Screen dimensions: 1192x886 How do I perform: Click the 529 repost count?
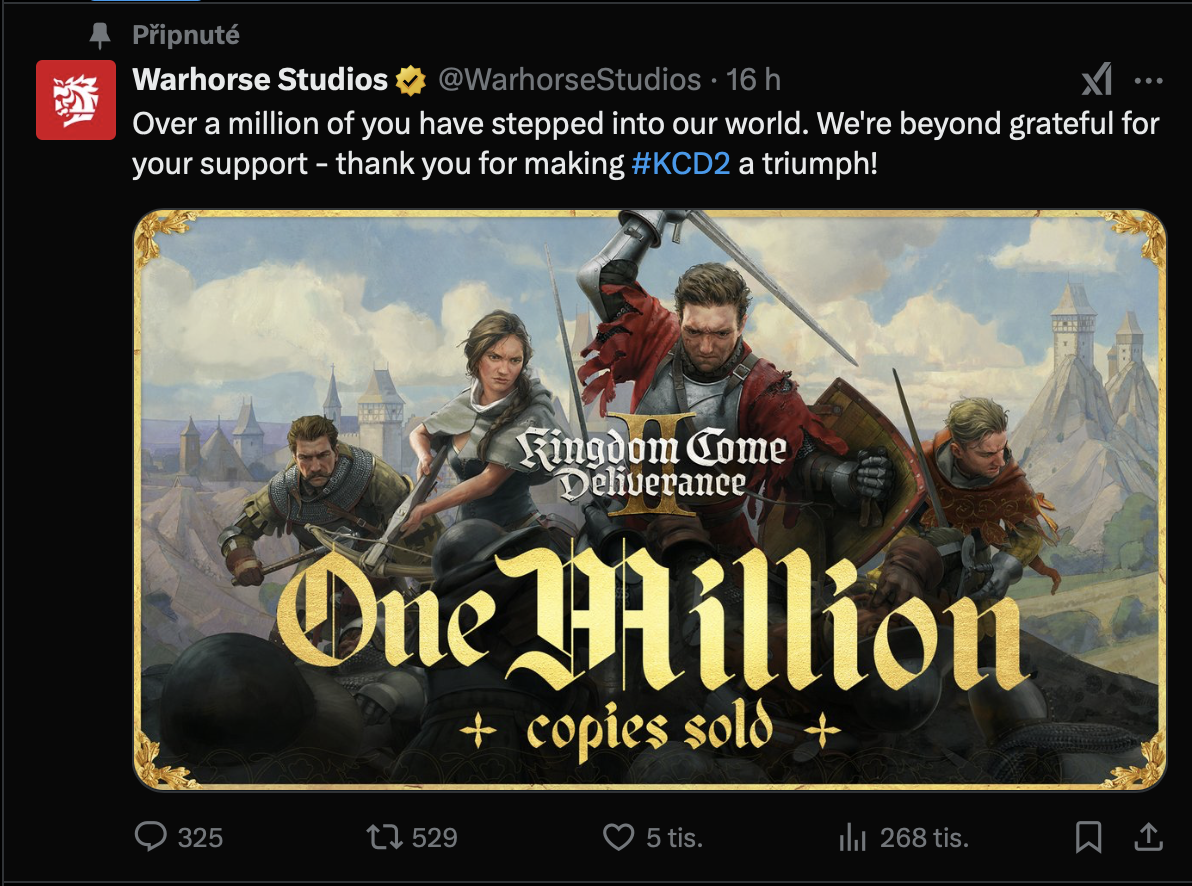click(434, 836)
